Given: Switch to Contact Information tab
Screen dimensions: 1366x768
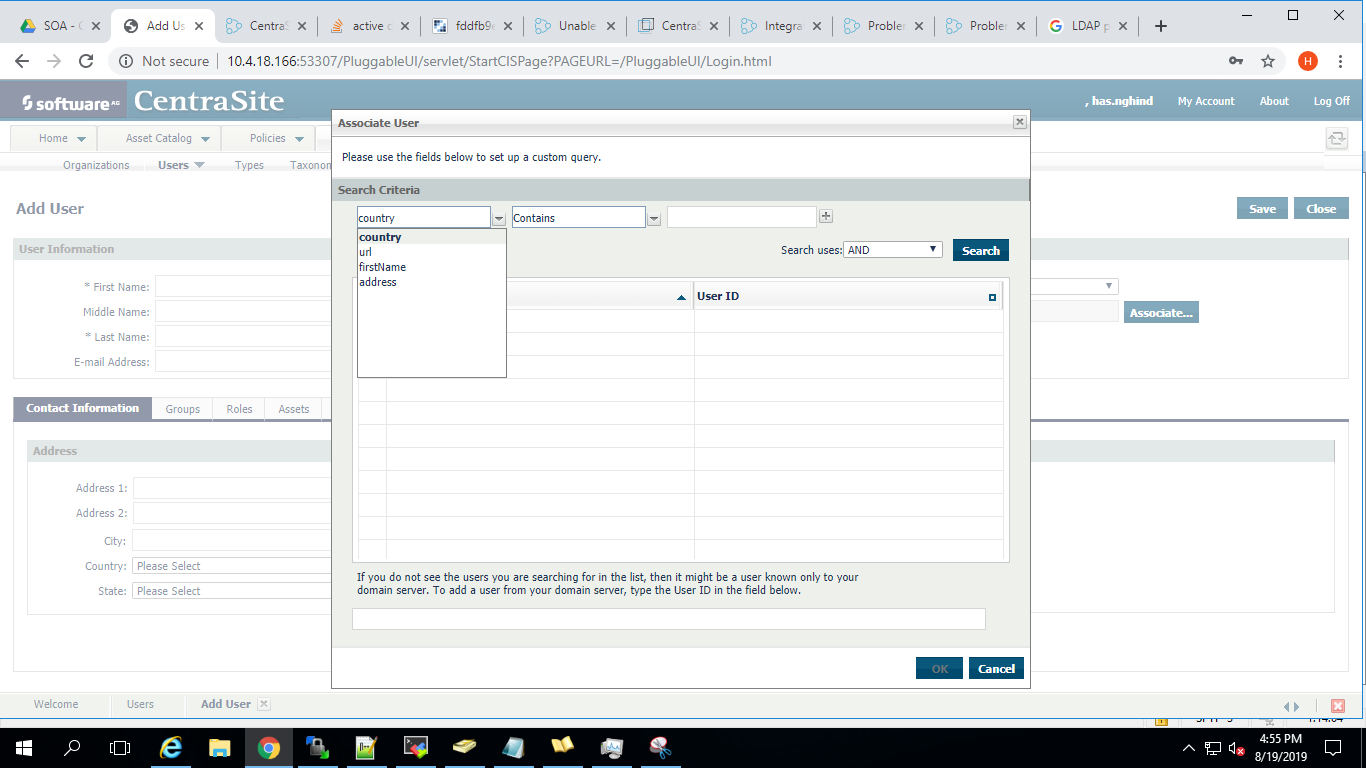Looking at the screenshot, I should pos(83,408).
